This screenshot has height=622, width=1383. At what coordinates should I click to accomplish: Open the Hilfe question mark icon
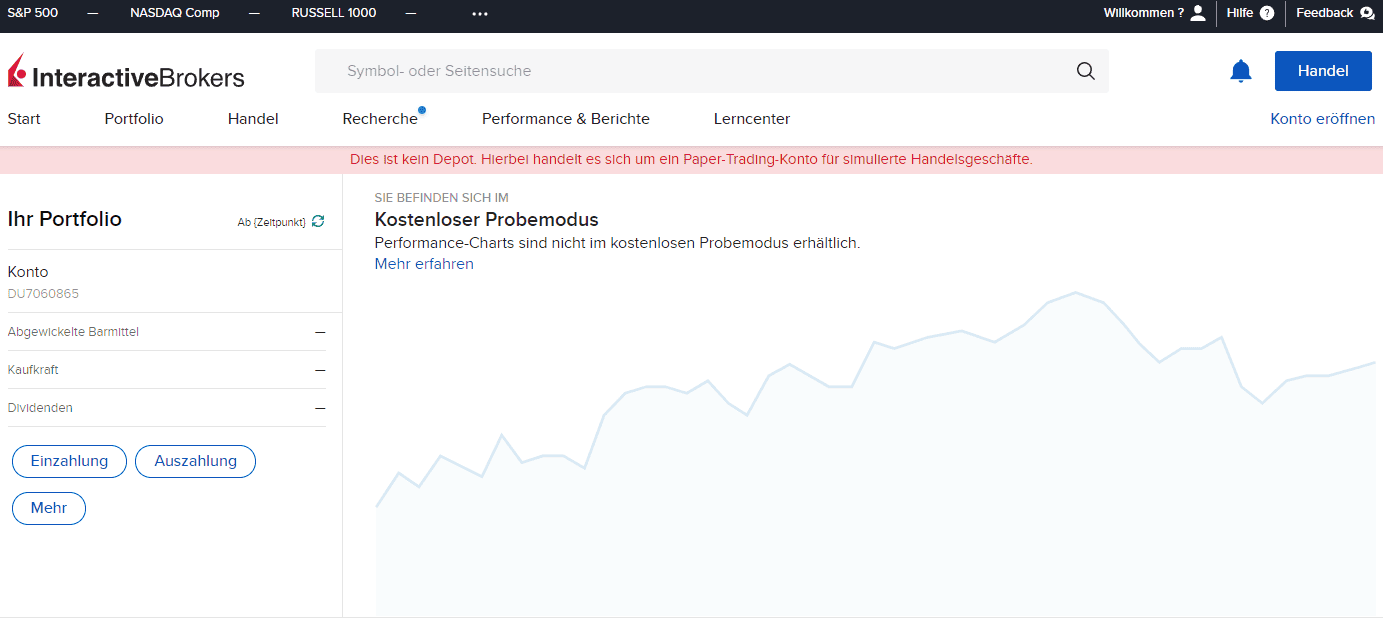[1267, 13]
